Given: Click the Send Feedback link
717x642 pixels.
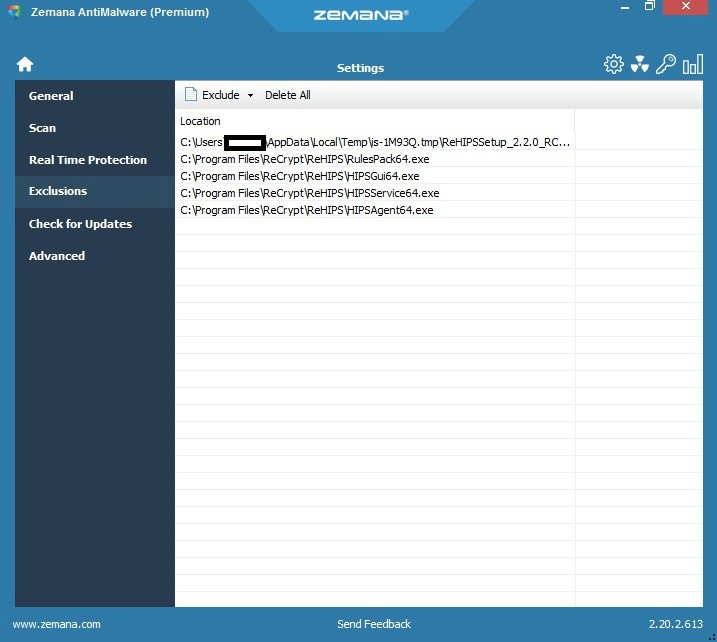Looking at the screenshot, I should coord(374,624).
